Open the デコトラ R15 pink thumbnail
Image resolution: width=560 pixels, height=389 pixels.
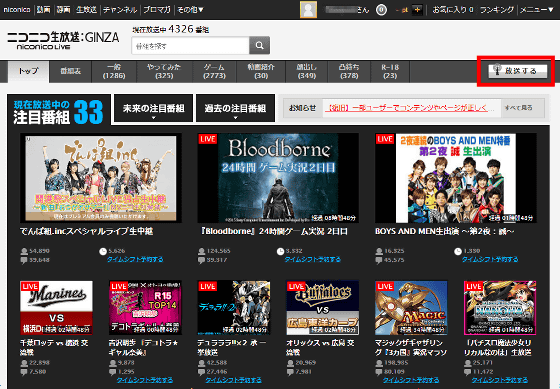(x=145, y=308)
